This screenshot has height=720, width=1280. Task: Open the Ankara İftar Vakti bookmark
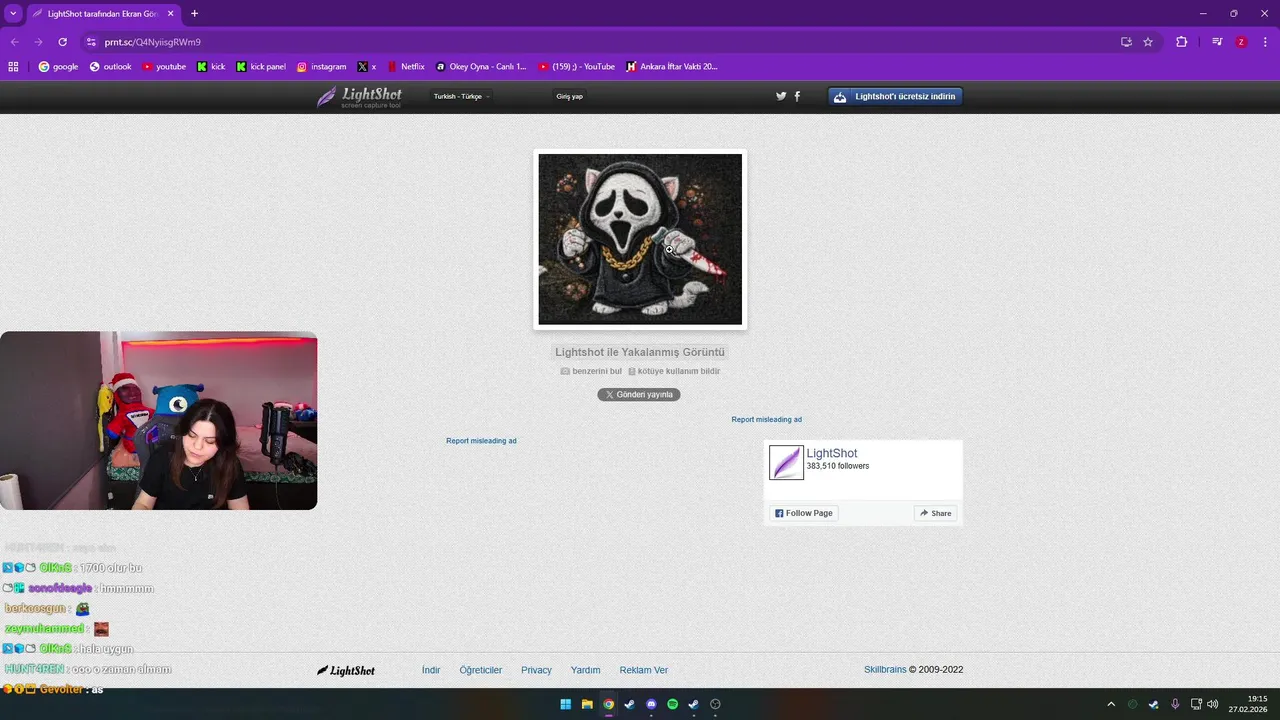click(x=672, y=67)
